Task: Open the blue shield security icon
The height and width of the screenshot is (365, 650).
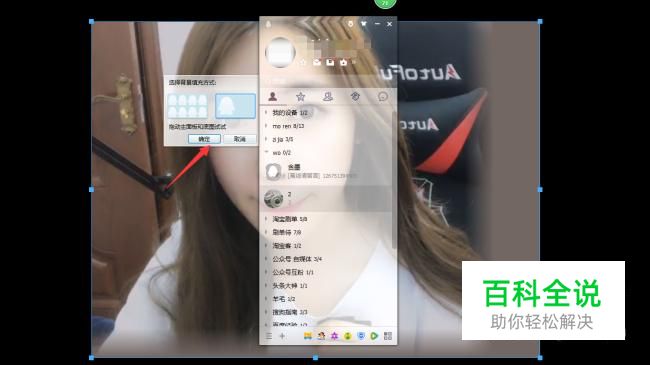Action: pos(361,336)
